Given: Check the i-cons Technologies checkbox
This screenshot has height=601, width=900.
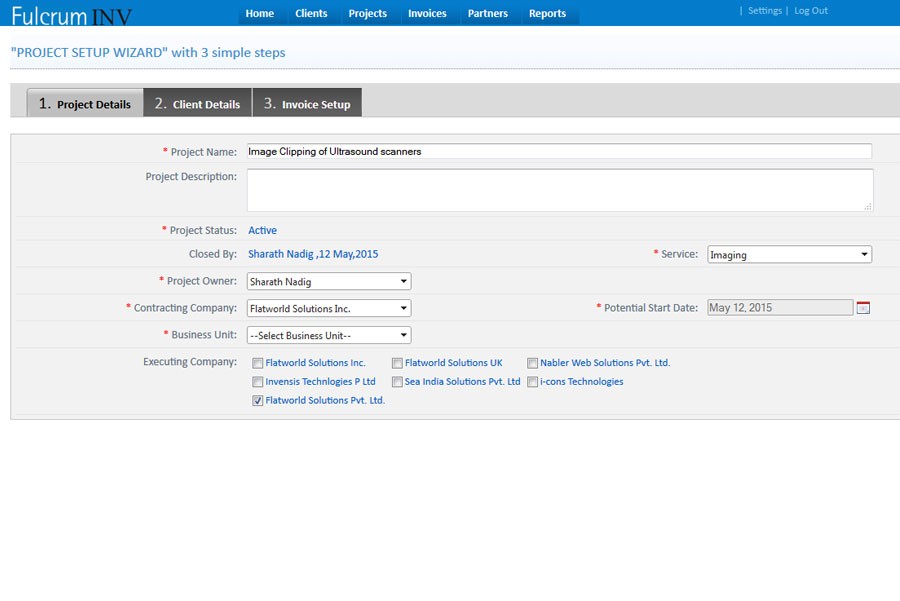Looking at the screenshot, I should 533,382.
